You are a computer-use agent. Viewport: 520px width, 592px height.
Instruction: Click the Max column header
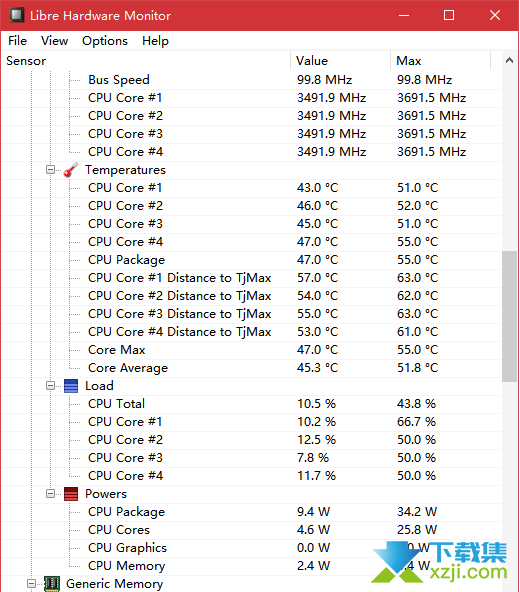point(440,61)
